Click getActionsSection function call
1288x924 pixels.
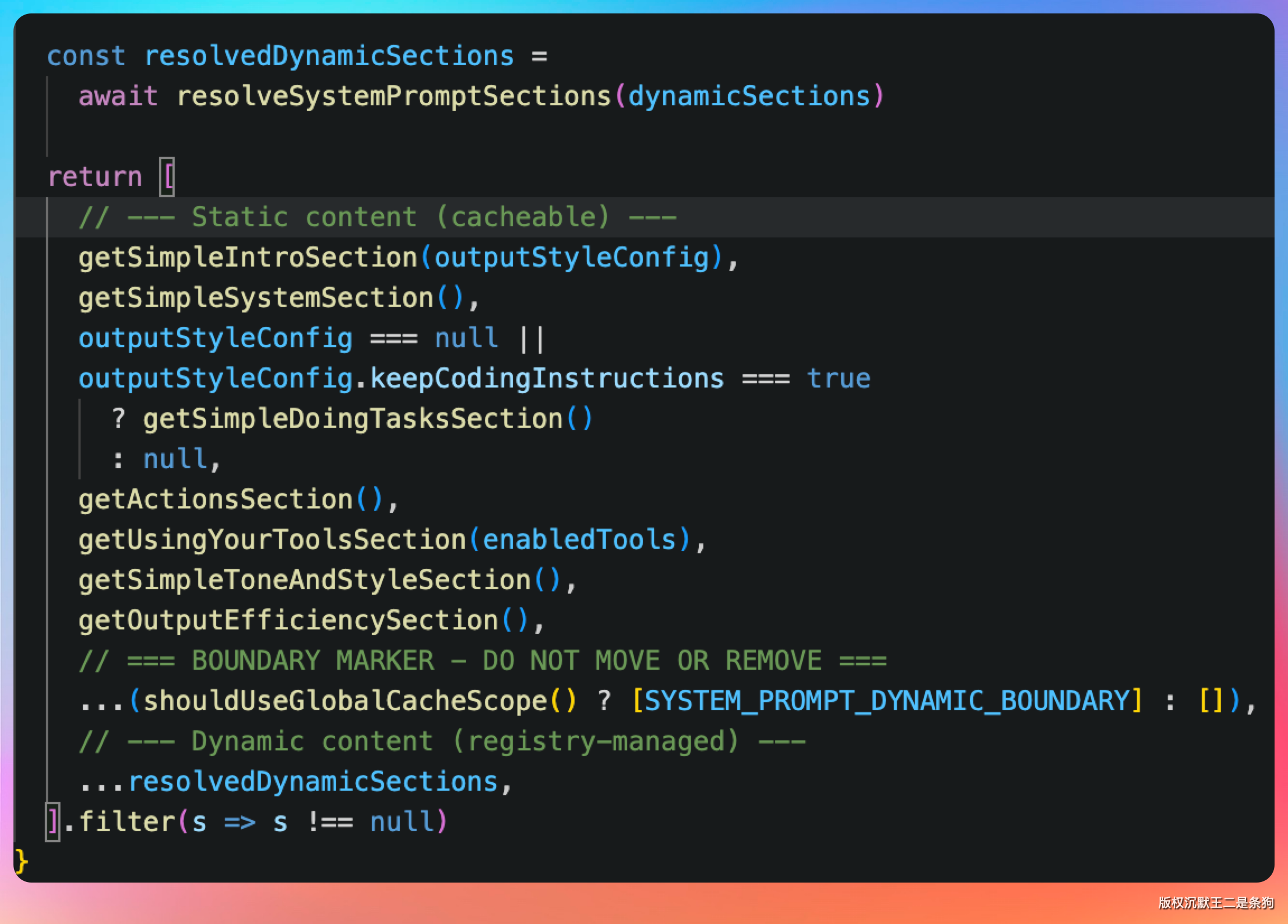[x=215, y=499]
